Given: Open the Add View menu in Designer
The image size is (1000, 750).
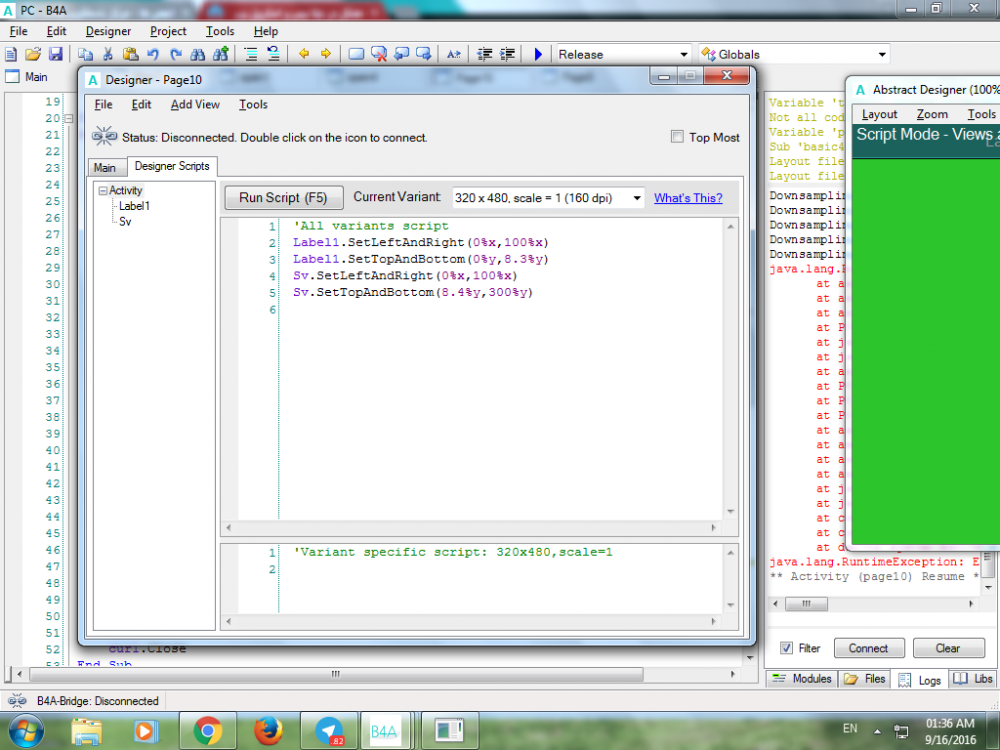Looking at the screenshot, I should coord(195,105).
